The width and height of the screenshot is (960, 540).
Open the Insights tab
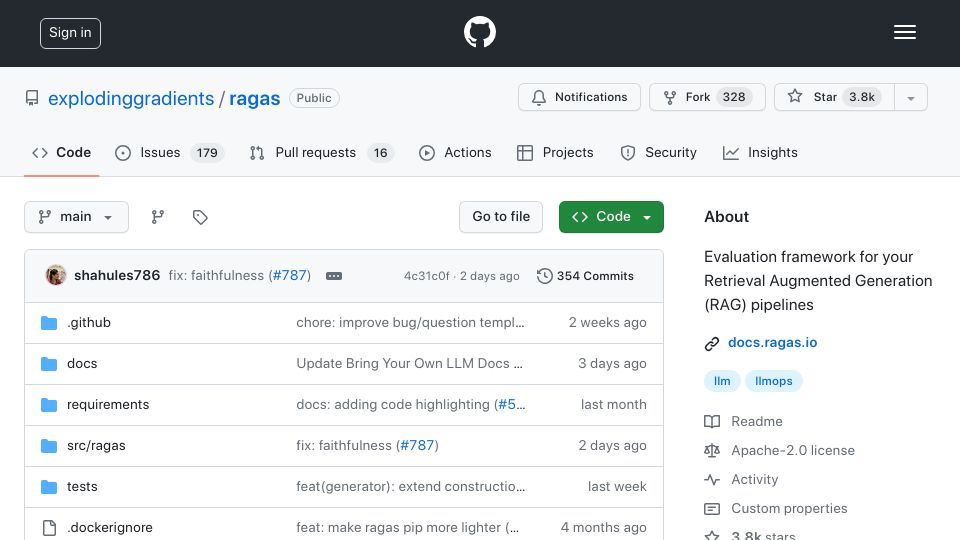tap(760, 152)
